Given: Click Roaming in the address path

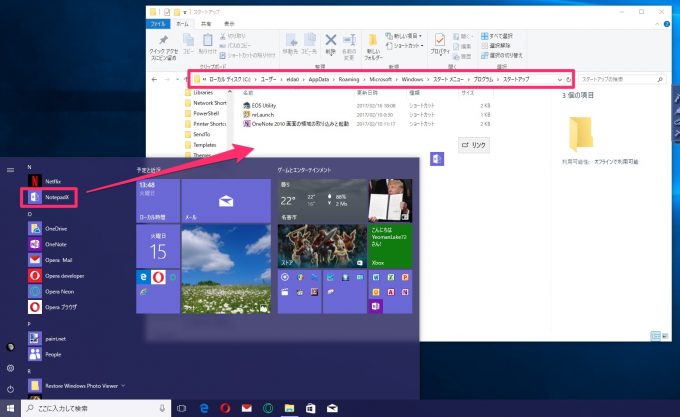Looking at the screenshot, I should coord(349,79).
